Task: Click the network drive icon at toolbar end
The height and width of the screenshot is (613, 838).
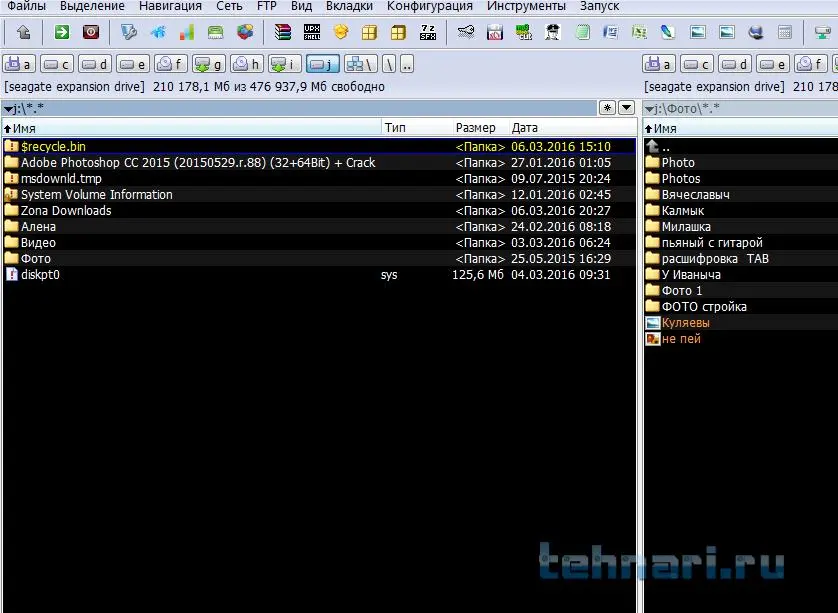Action: pos(823,33)
